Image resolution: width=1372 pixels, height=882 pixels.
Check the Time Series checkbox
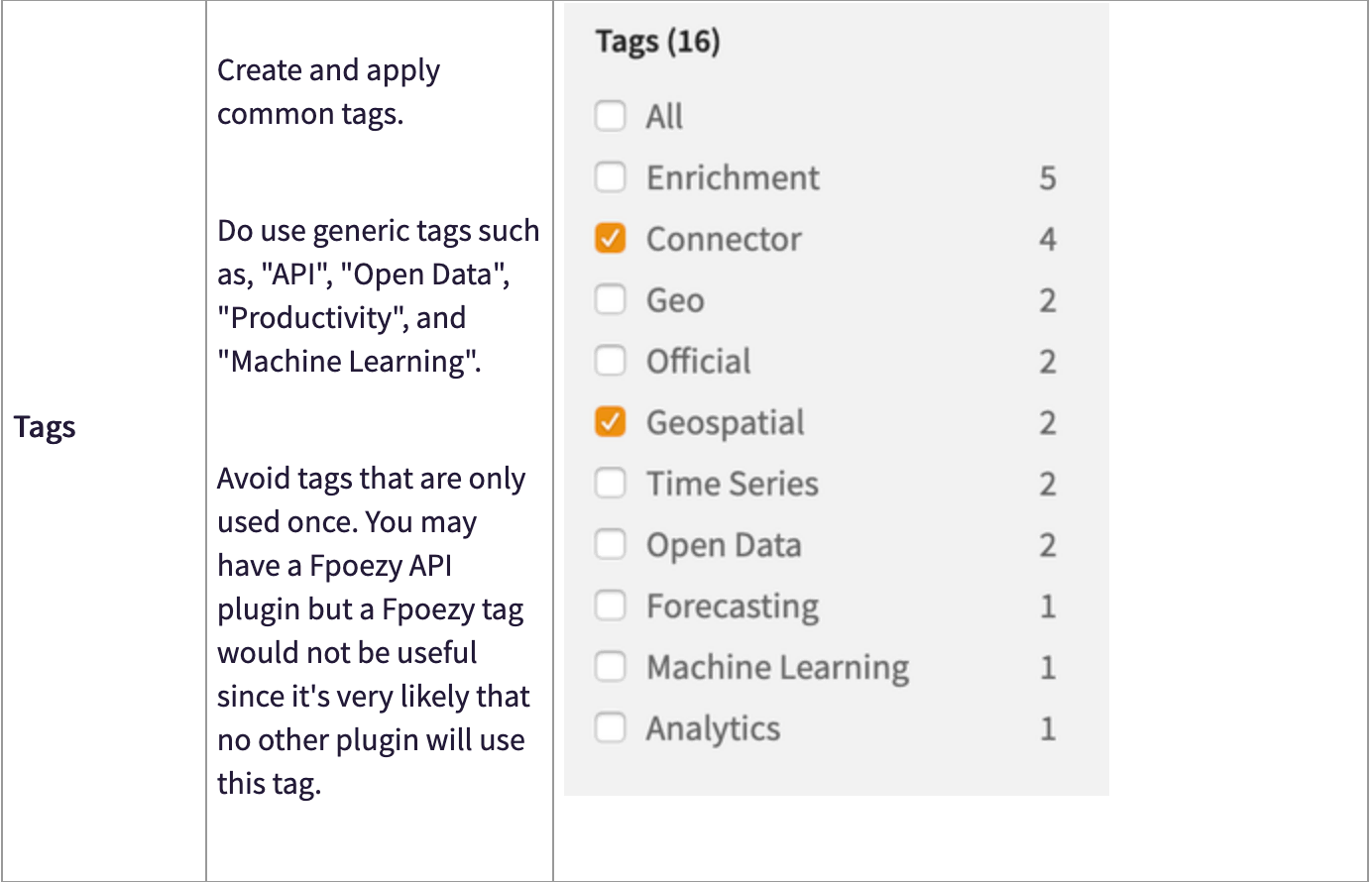click(x=611, y=484)
